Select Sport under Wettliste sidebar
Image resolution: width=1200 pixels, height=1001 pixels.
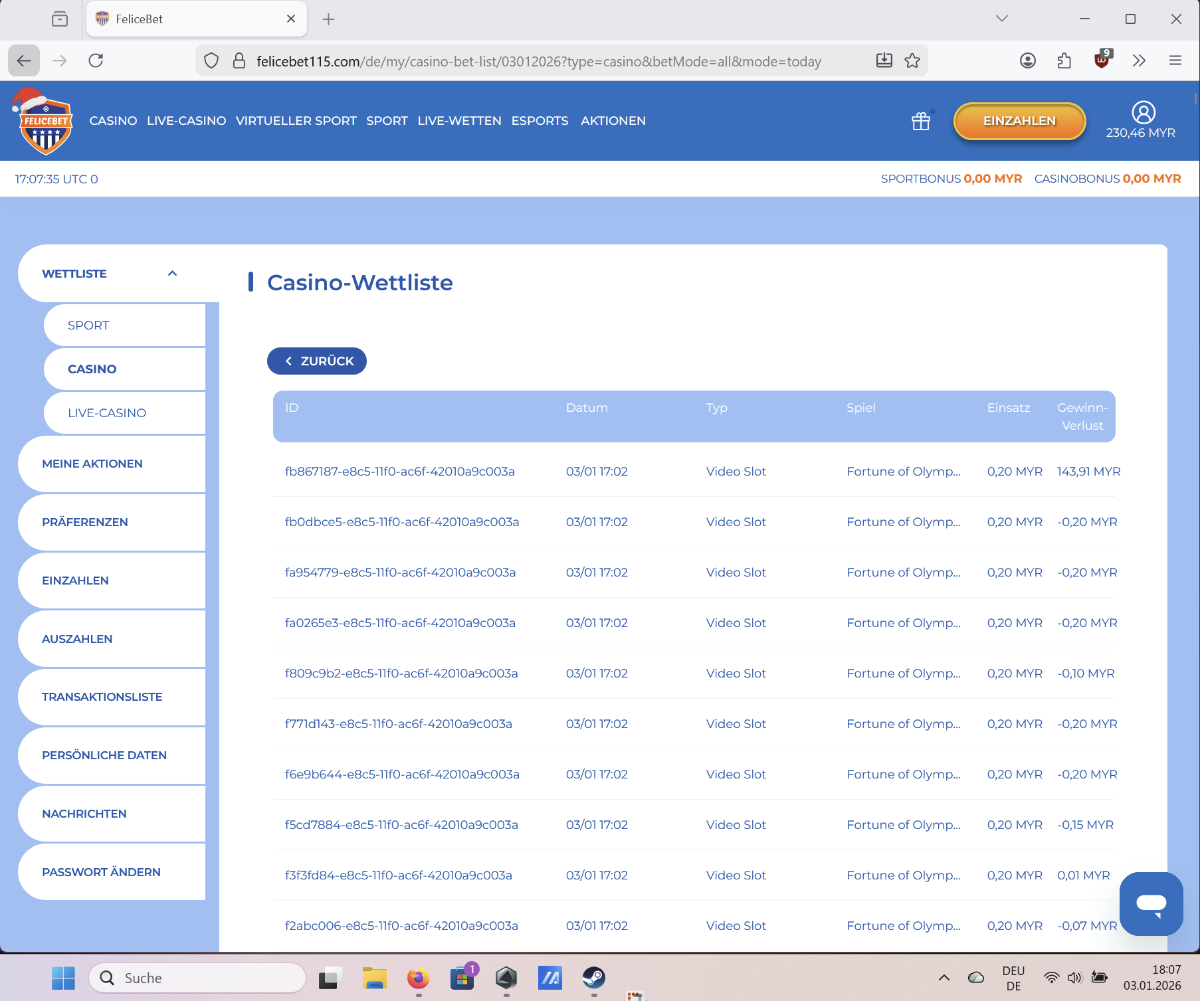[x=88, y=325]
